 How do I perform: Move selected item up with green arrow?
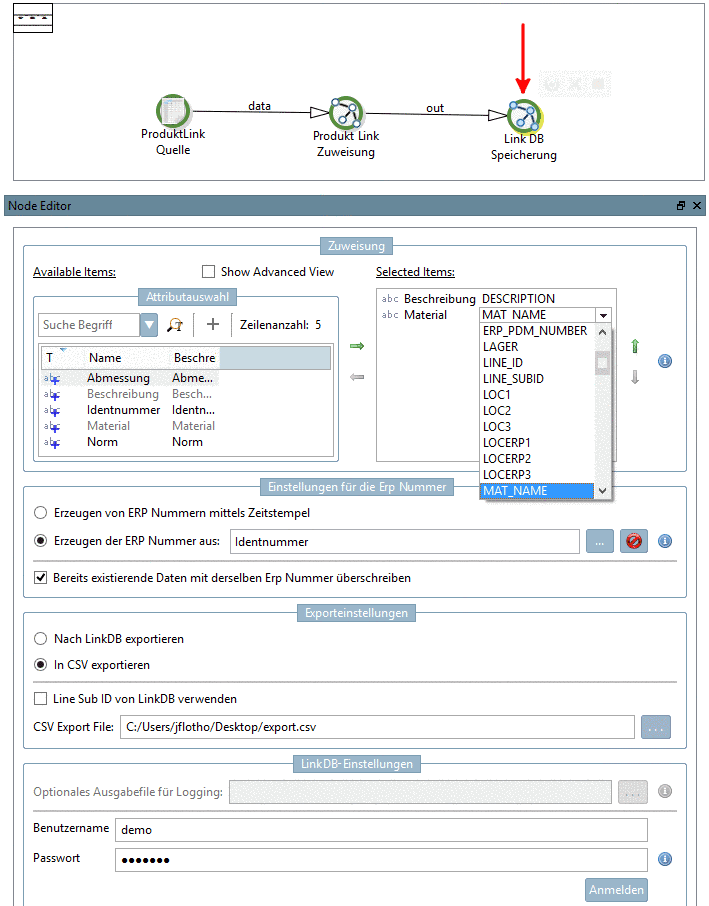click(635, 346)
